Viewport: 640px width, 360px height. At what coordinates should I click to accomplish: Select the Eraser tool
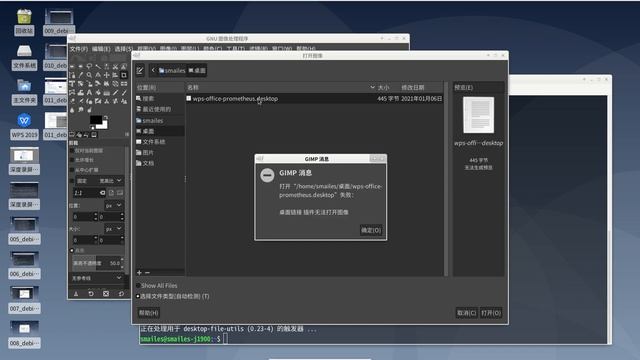72,101
